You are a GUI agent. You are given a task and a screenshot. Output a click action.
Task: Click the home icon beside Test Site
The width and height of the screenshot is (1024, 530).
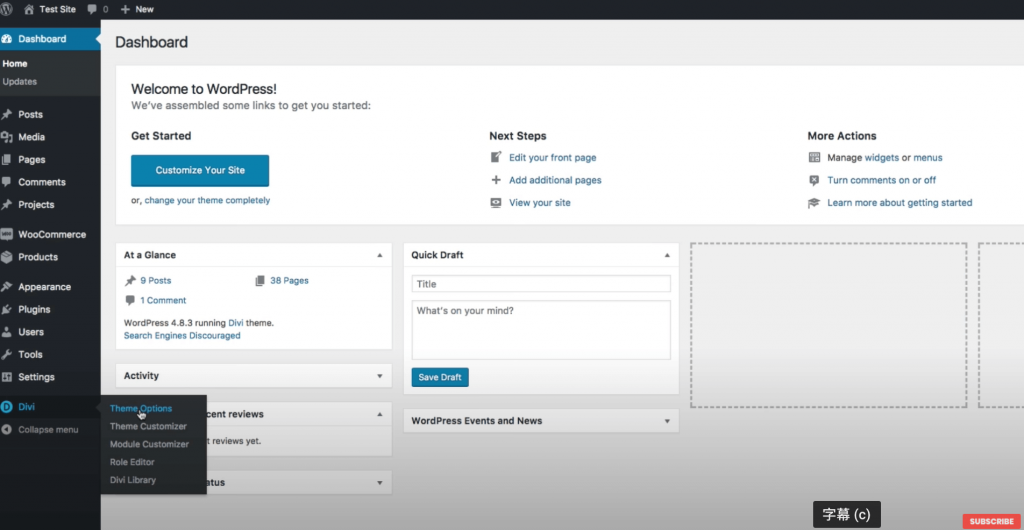(x=29, y=9)
